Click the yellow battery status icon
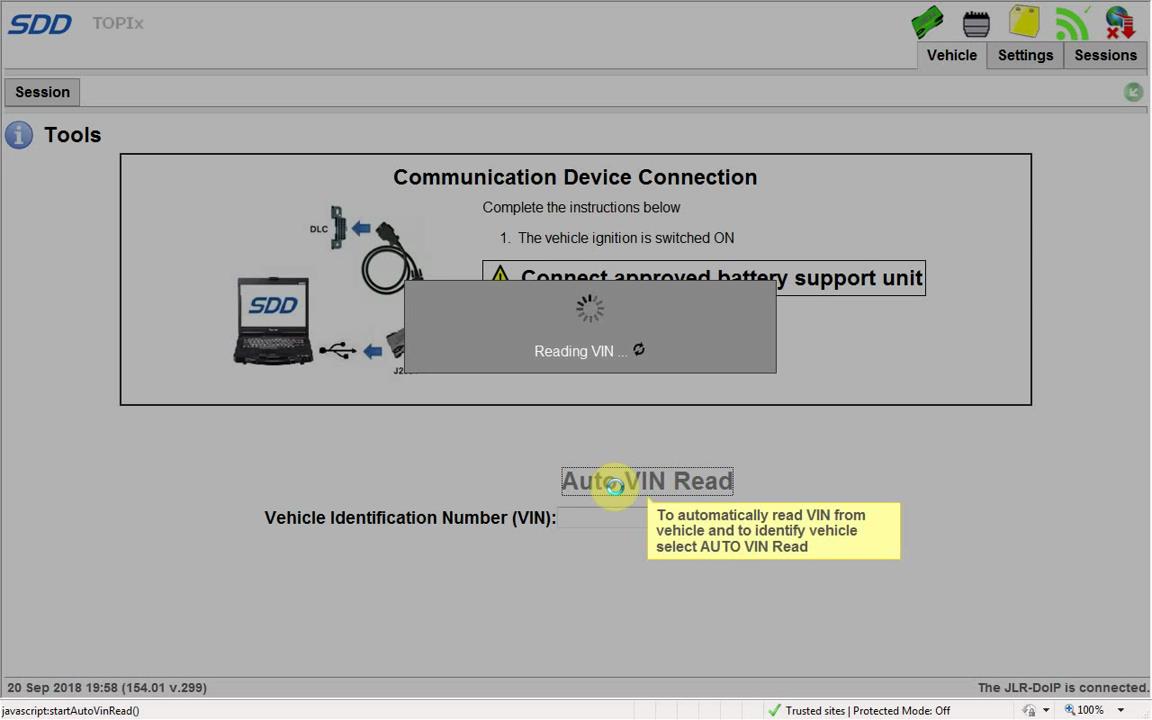This screenshot has width=1152, height=720. click(x=1024, y=21)
